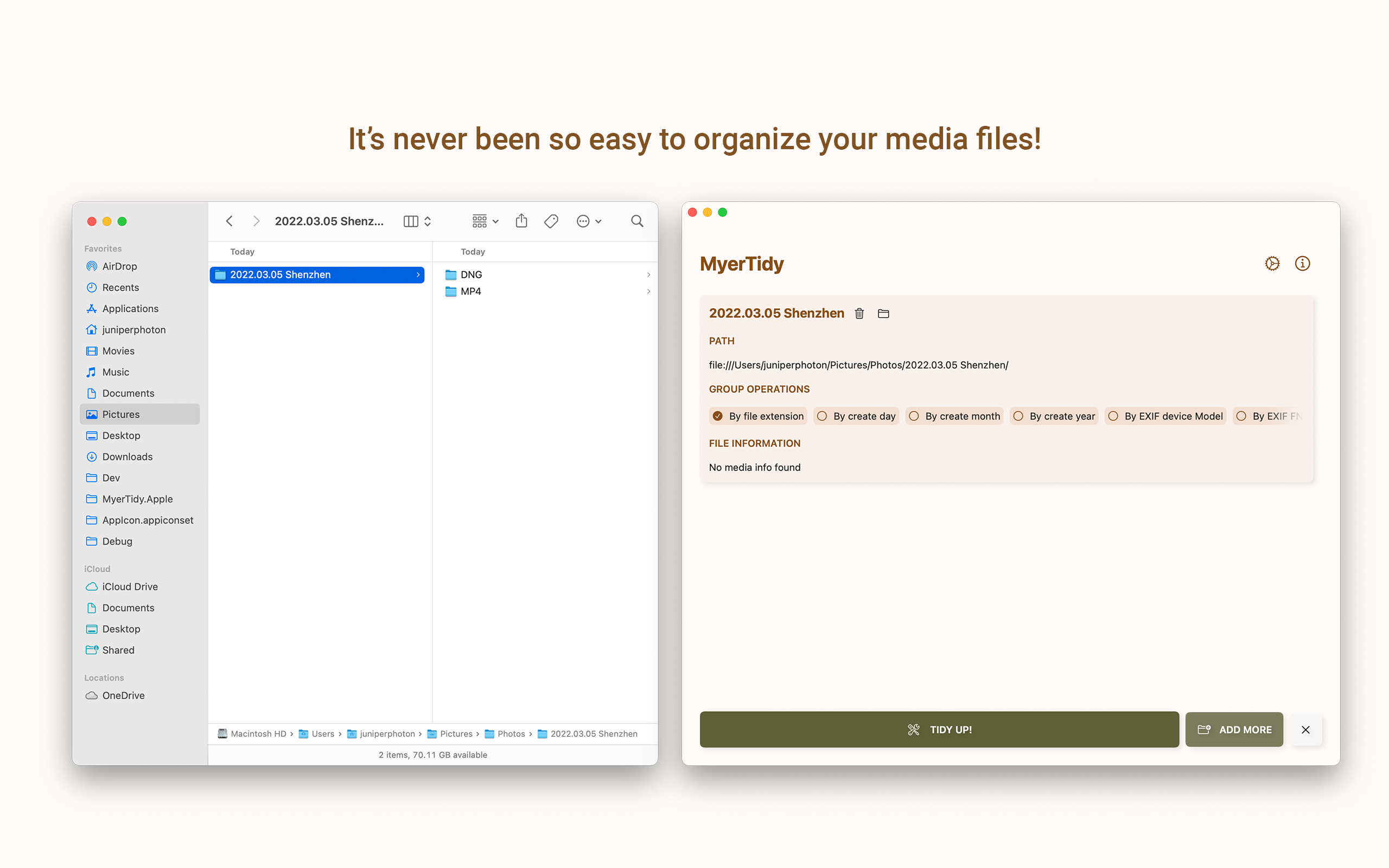The image size is (1389, 868).
Task: Go back in Finder navigation
Action: pos(230,221)
